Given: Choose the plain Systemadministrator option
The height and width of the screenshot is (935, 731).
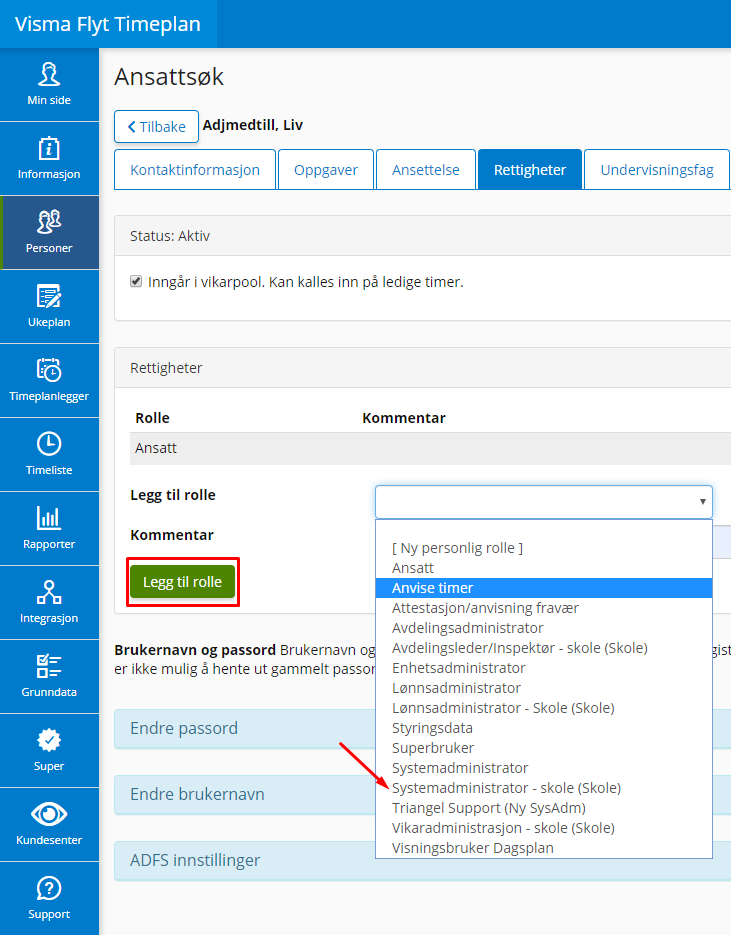Looking at the screenshot, I should [544, 768].
